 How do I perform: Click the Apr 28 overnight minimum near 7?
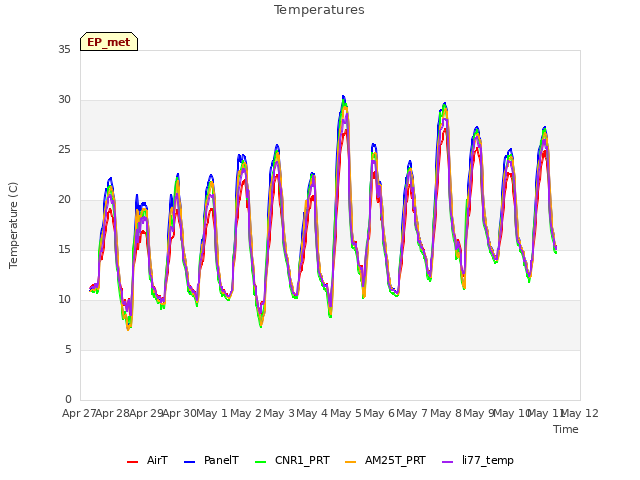click(x=128, y=328)
